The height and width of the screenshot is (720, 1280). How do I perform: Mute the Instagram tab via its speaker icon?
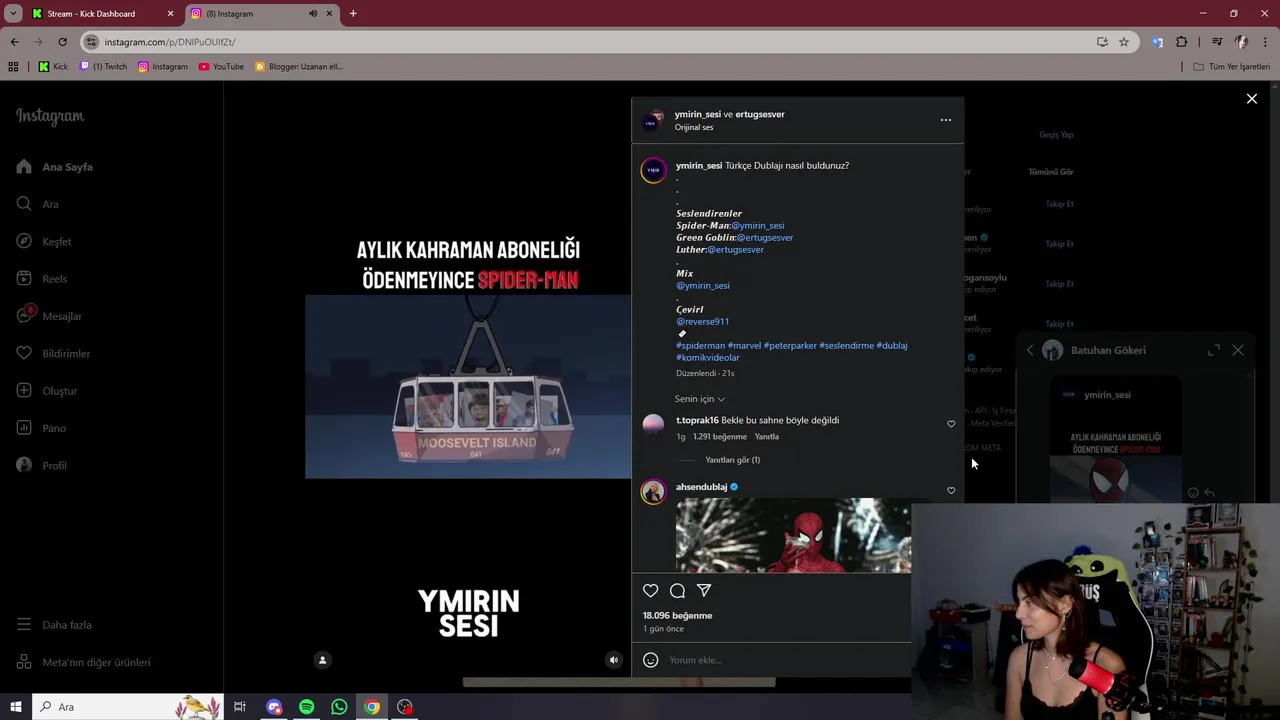pos(313,14)
